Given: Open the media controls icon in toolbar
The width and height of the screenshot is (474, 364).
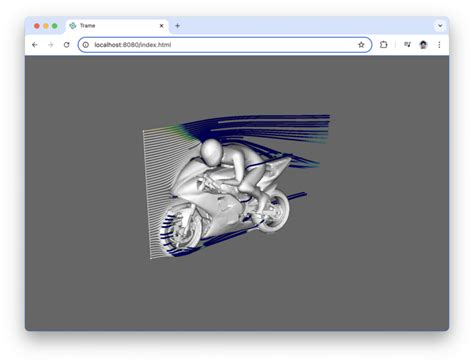Looking at the screenshot, I should tap(407, 44).
